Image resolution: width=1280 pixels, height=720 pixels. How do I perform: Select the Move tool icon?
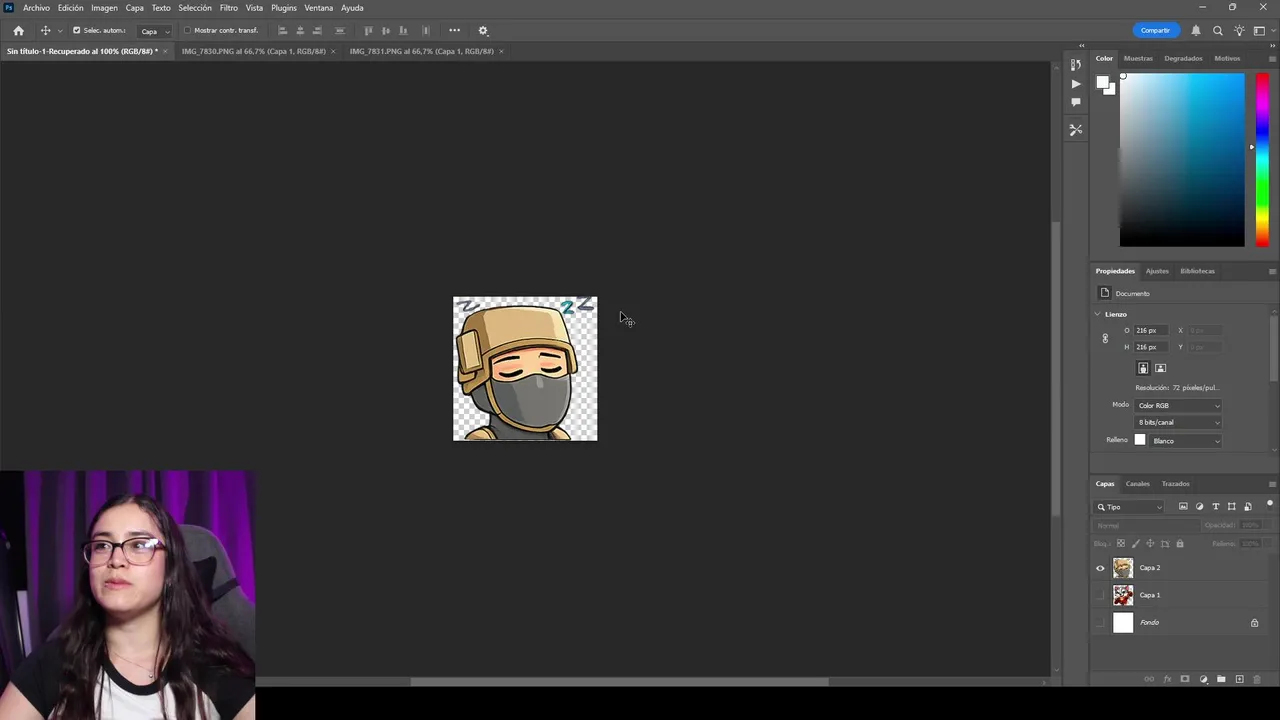45,31
